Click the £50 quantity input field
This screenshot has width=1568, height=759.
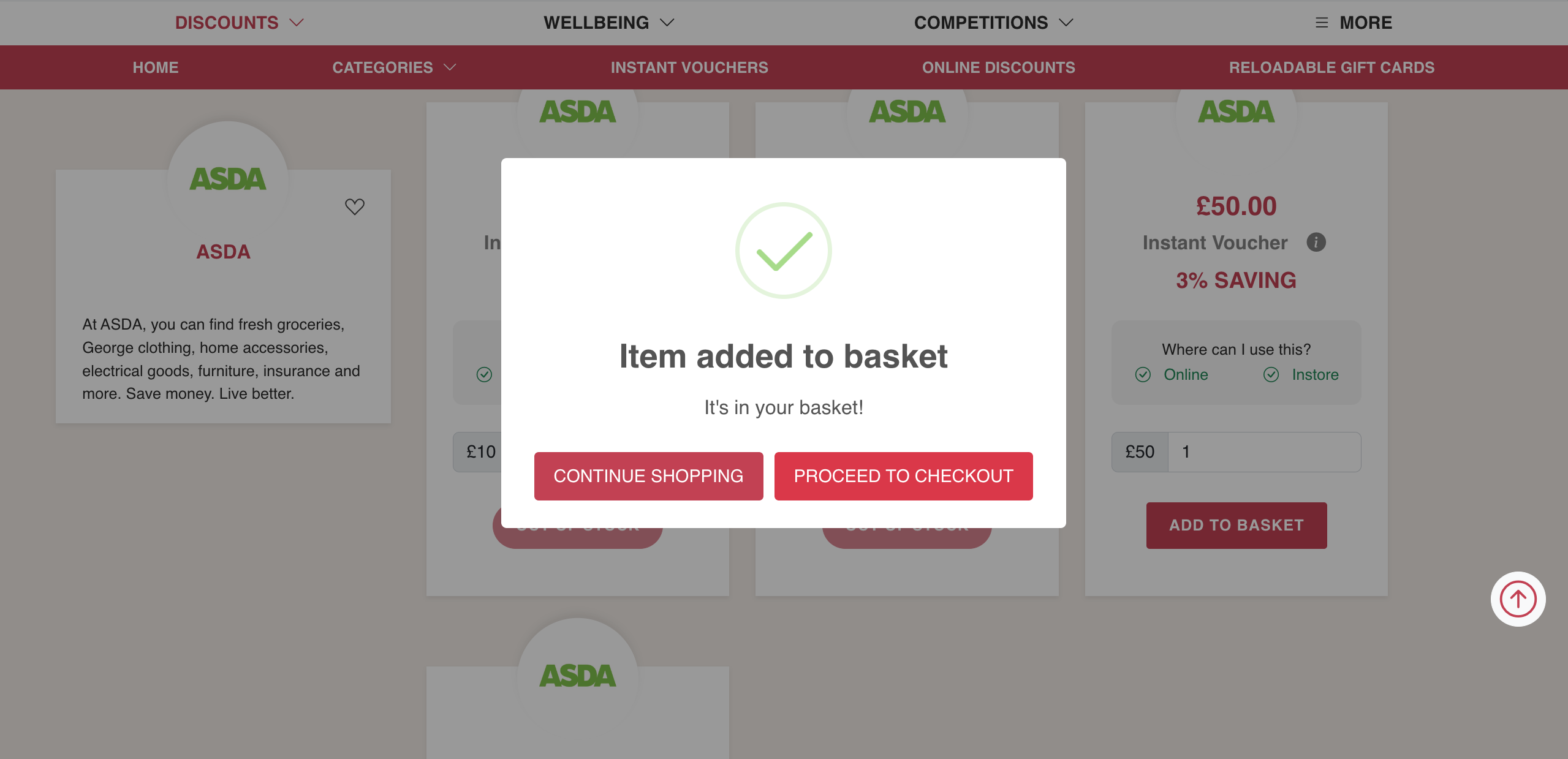[1264, 452]
